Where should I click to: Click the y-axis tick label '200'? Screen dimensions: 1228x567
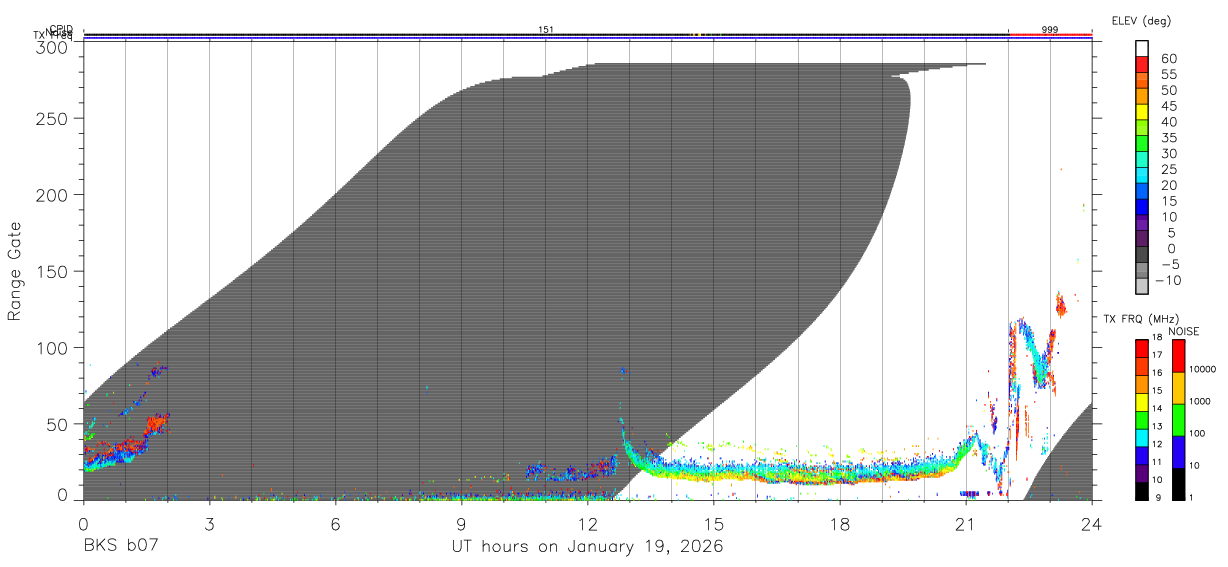pos(51,194)
